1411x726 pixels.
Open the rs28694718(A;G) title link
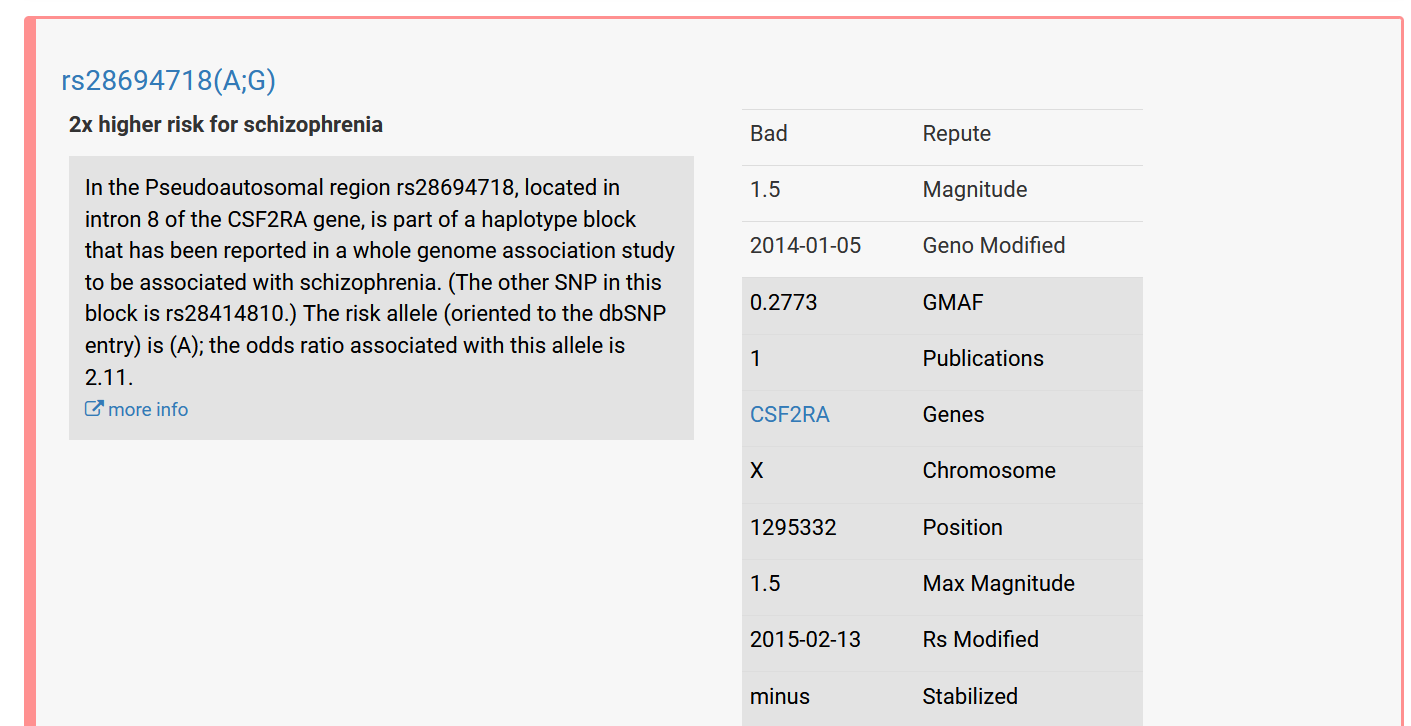(168, 81)
